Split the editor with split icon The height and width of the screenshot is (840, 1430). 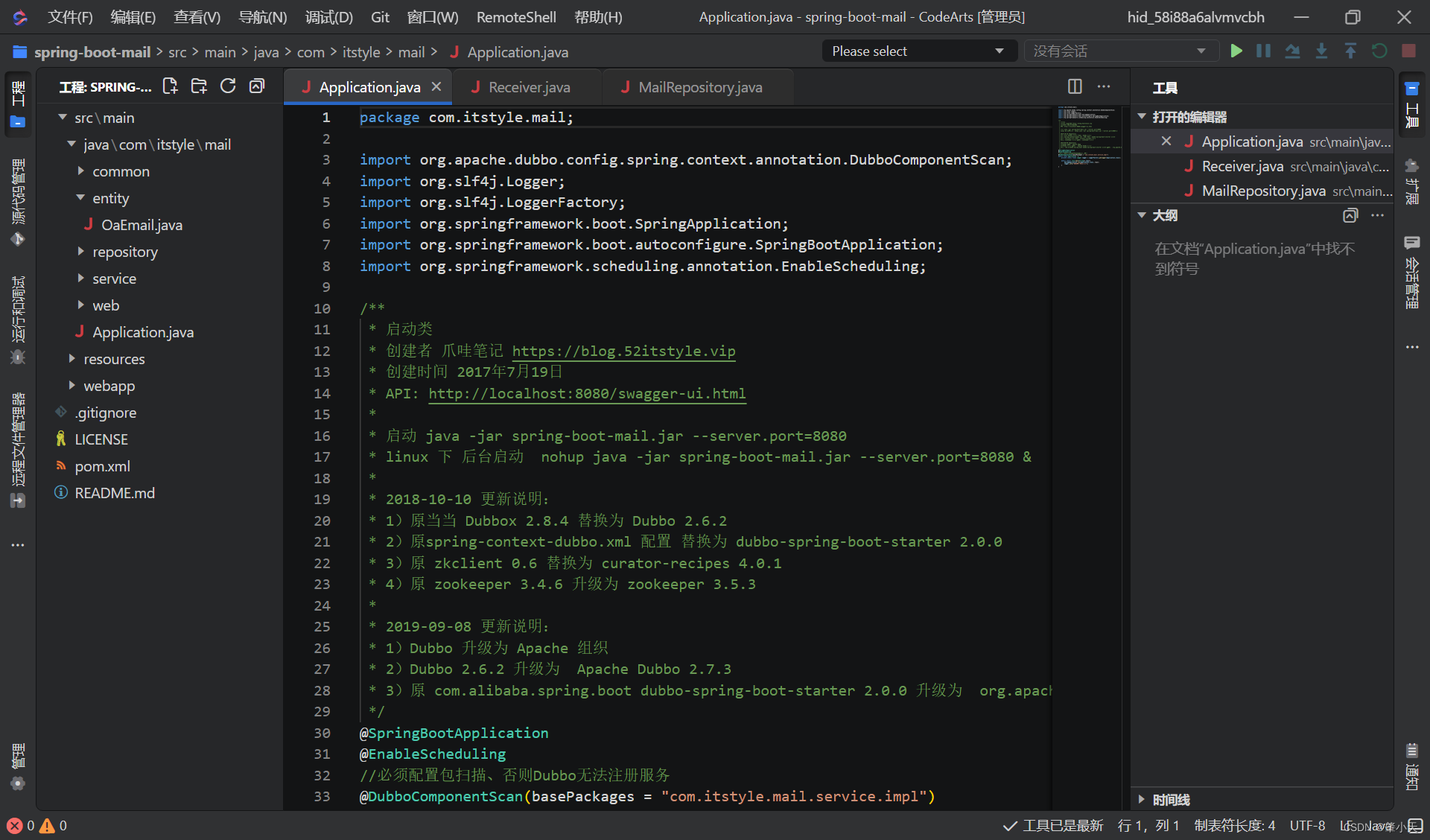pos(1074,86)
